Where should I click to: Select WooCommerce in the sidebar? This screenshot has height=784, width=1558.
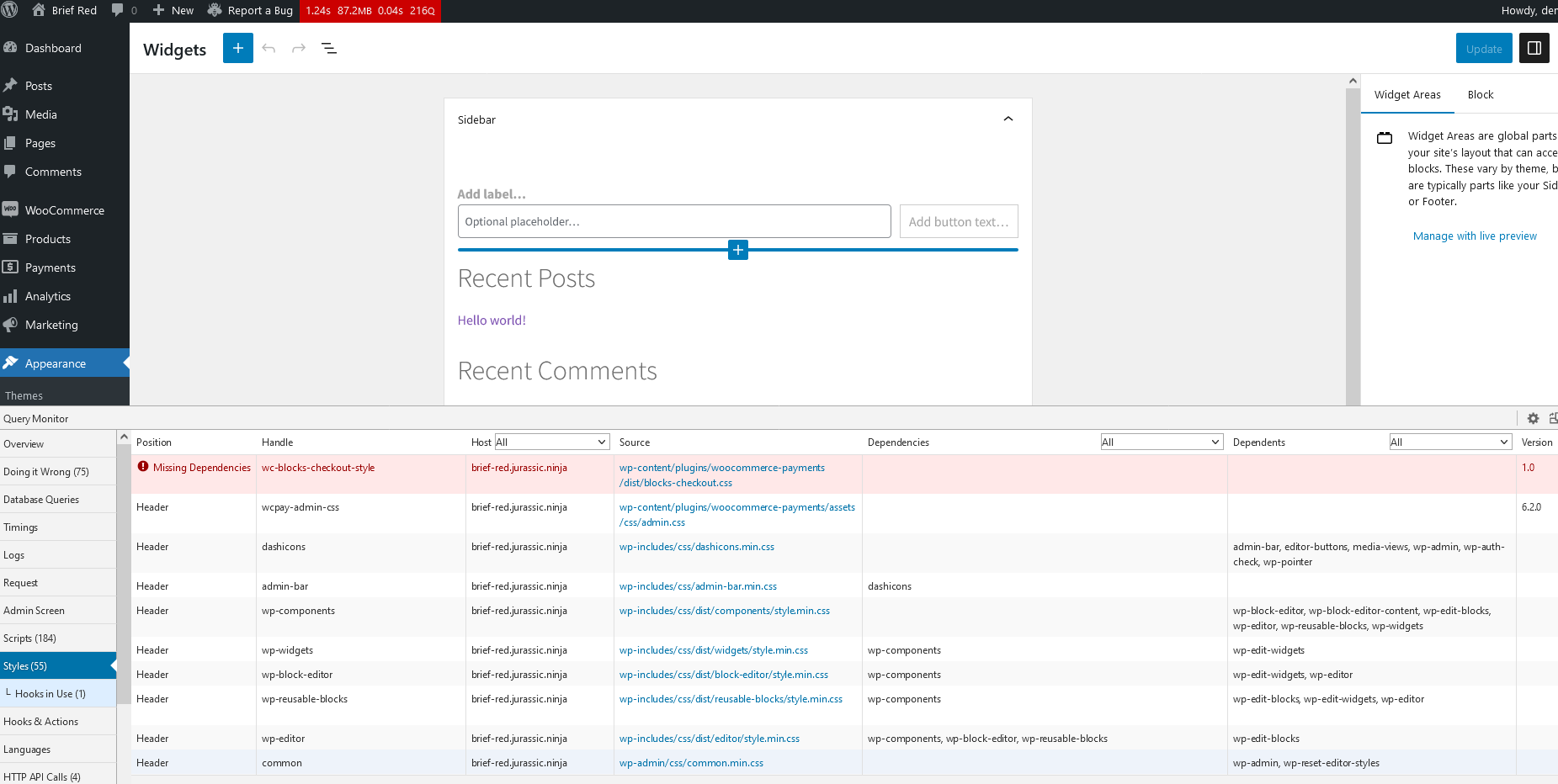(65, 209)
